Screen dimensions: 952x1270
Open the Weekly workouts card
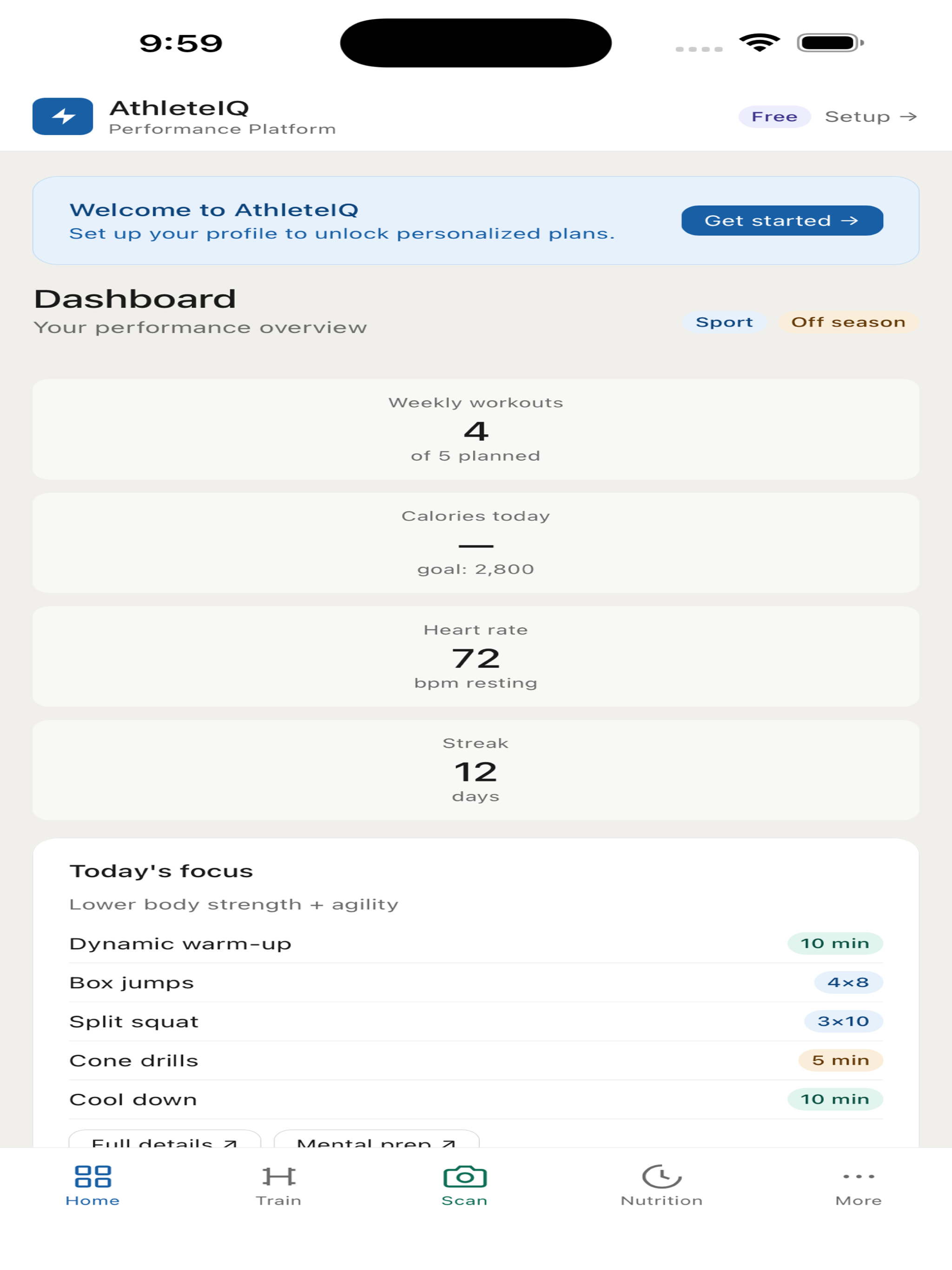coord(476,429)
